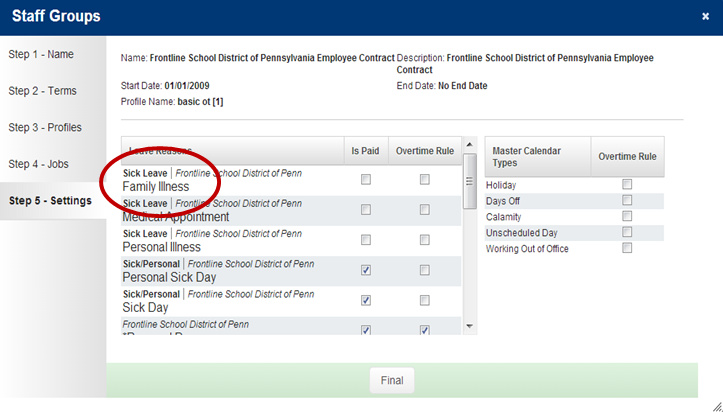This screenshot has height=412, width=723.
Task: Uncheck Is Paid for Sick Day
Action: tap(366, 300)
